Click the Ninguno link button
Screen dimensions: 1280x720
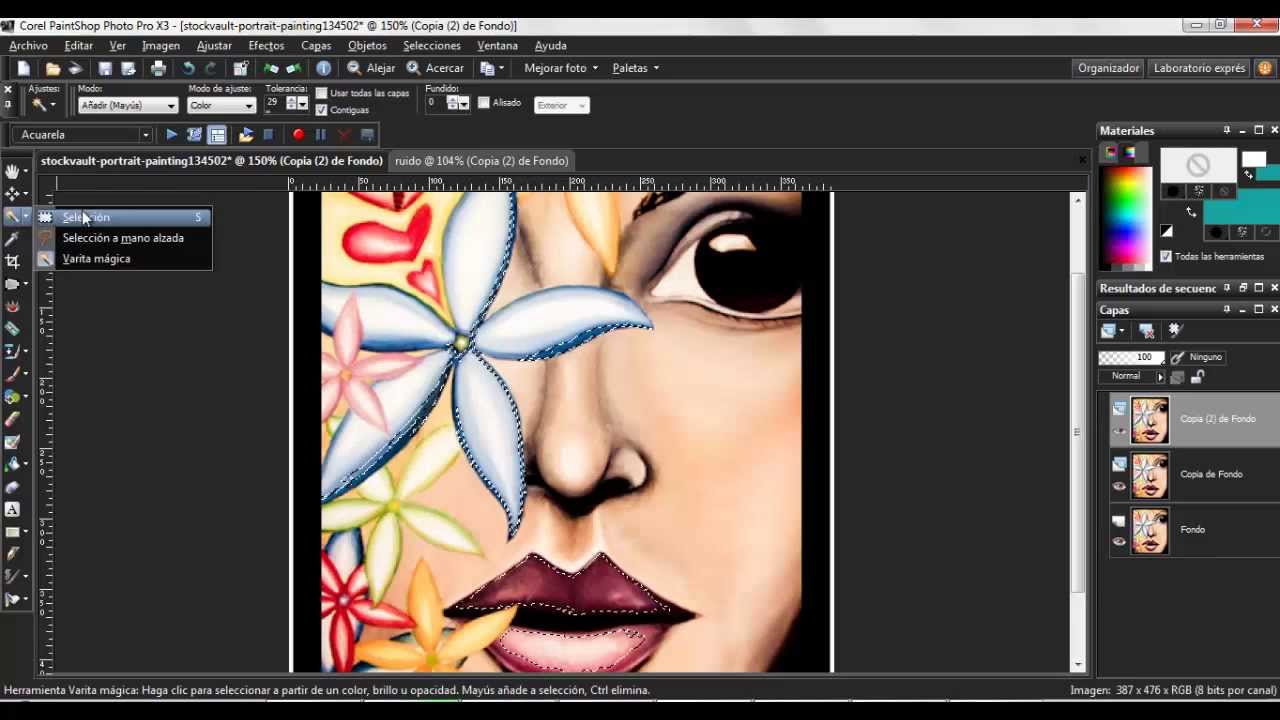[x=1197, y=357]
